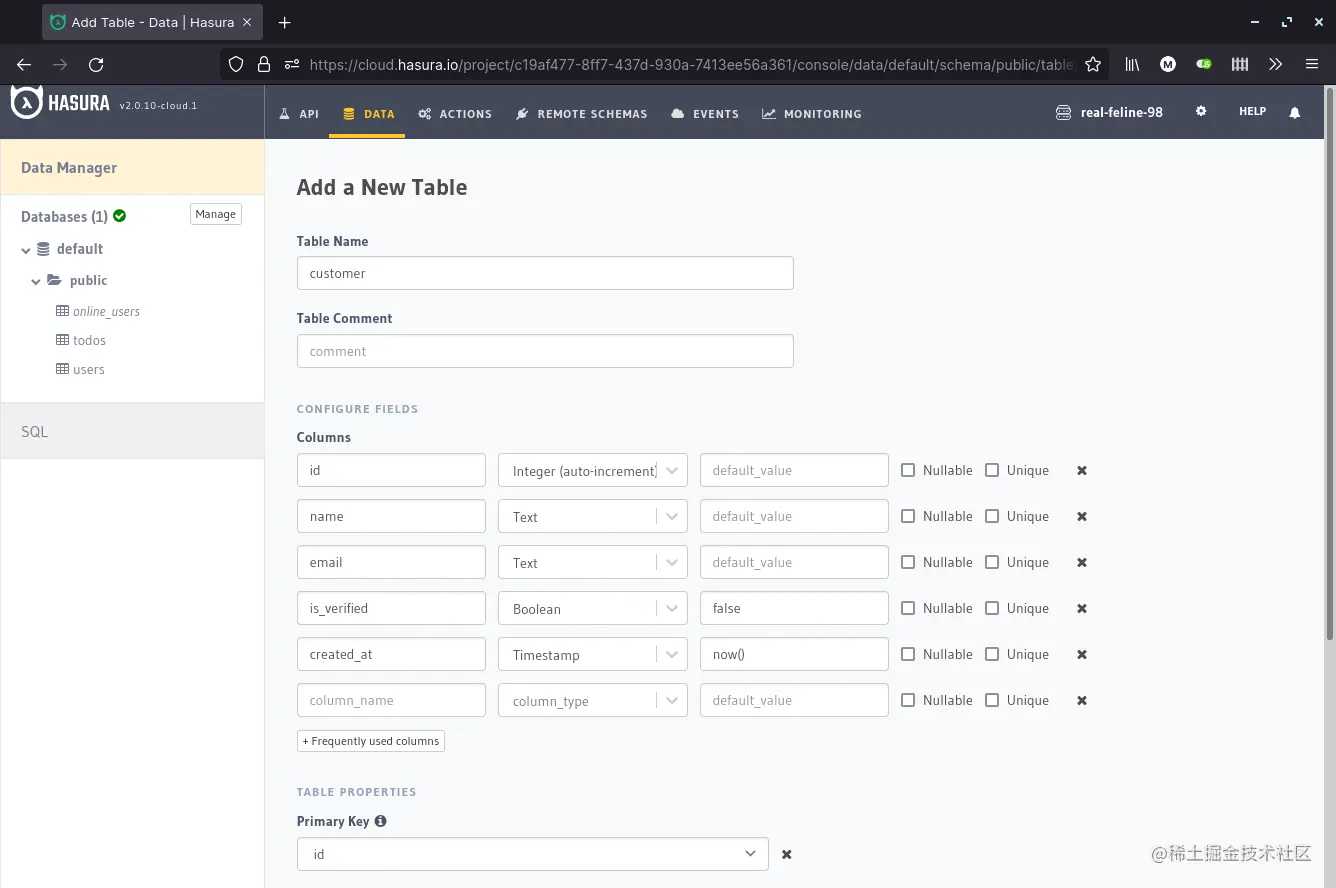1336x888 pixels.
Task: Mark the name column as Unique
Action: point(992,516)
